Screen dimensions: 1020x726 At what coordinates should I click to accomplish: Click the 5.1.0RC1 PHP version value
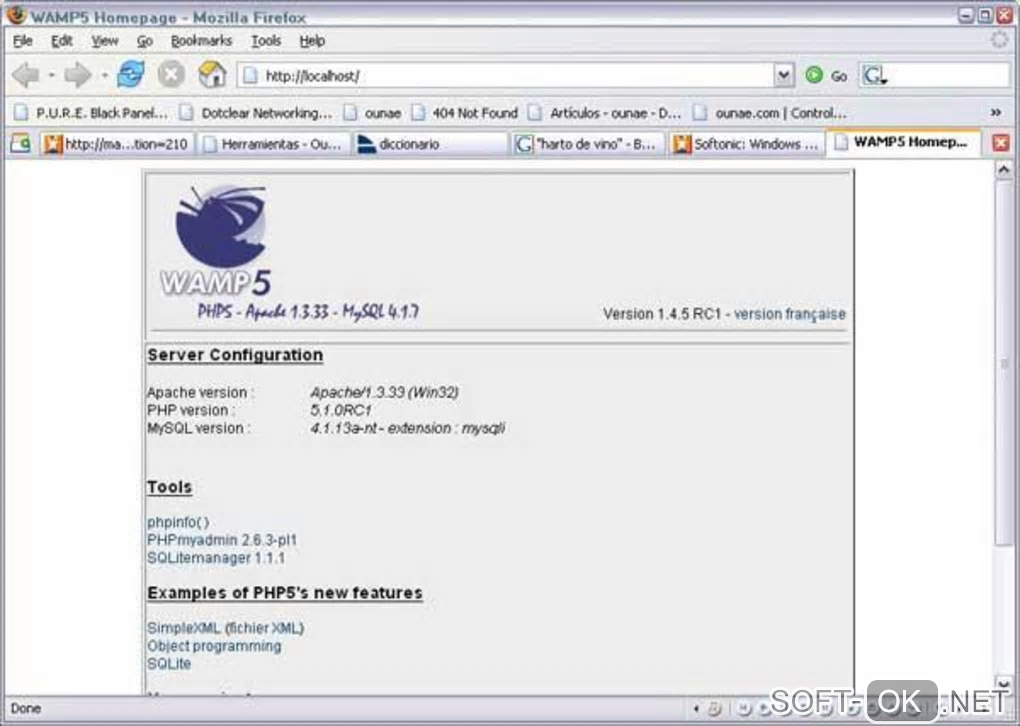click(341, 410)
